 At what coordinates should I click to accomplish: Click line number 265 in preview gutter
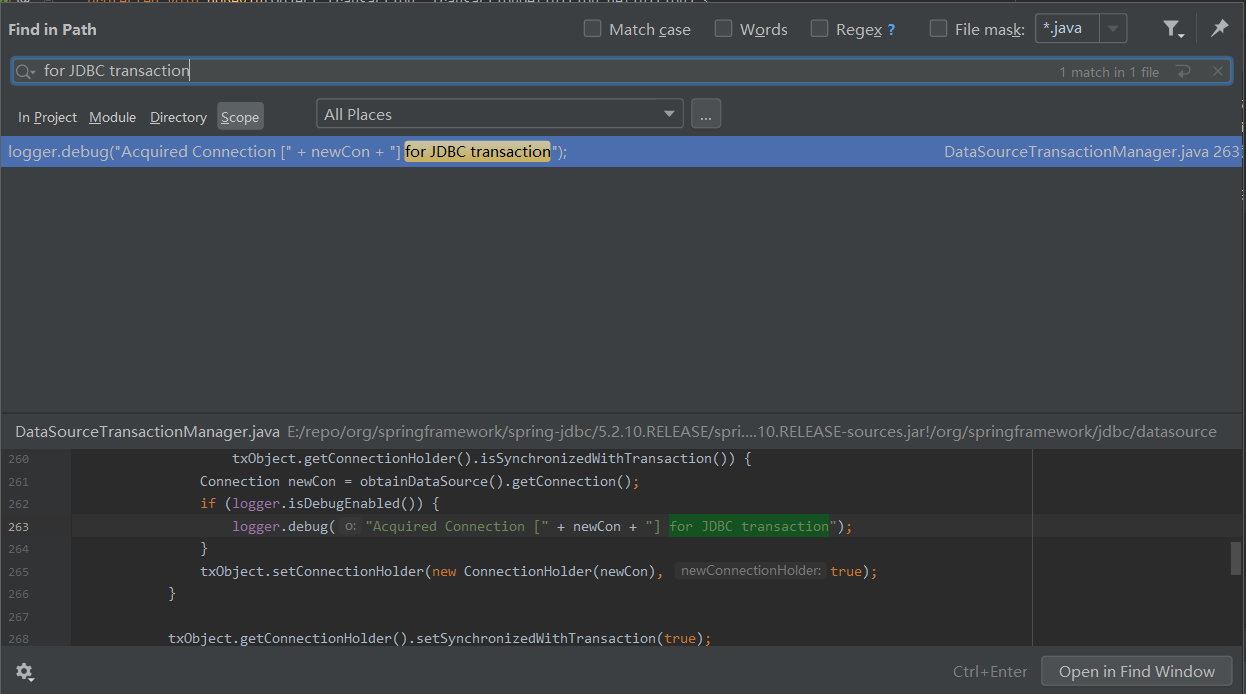(x=19, y=572)
